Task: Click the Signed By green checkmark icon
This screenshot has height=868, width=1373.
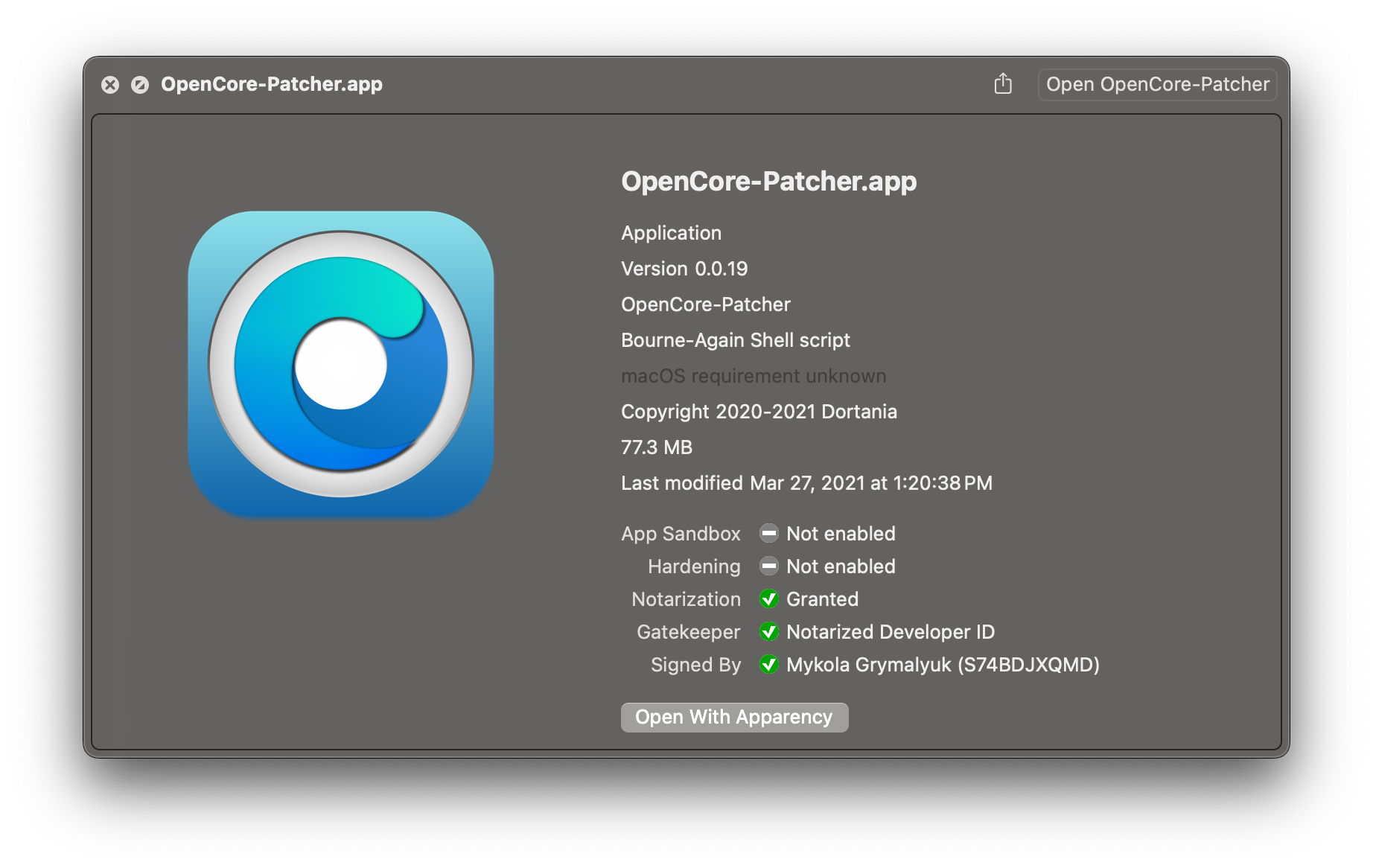Action: click(x=768, y=665)
